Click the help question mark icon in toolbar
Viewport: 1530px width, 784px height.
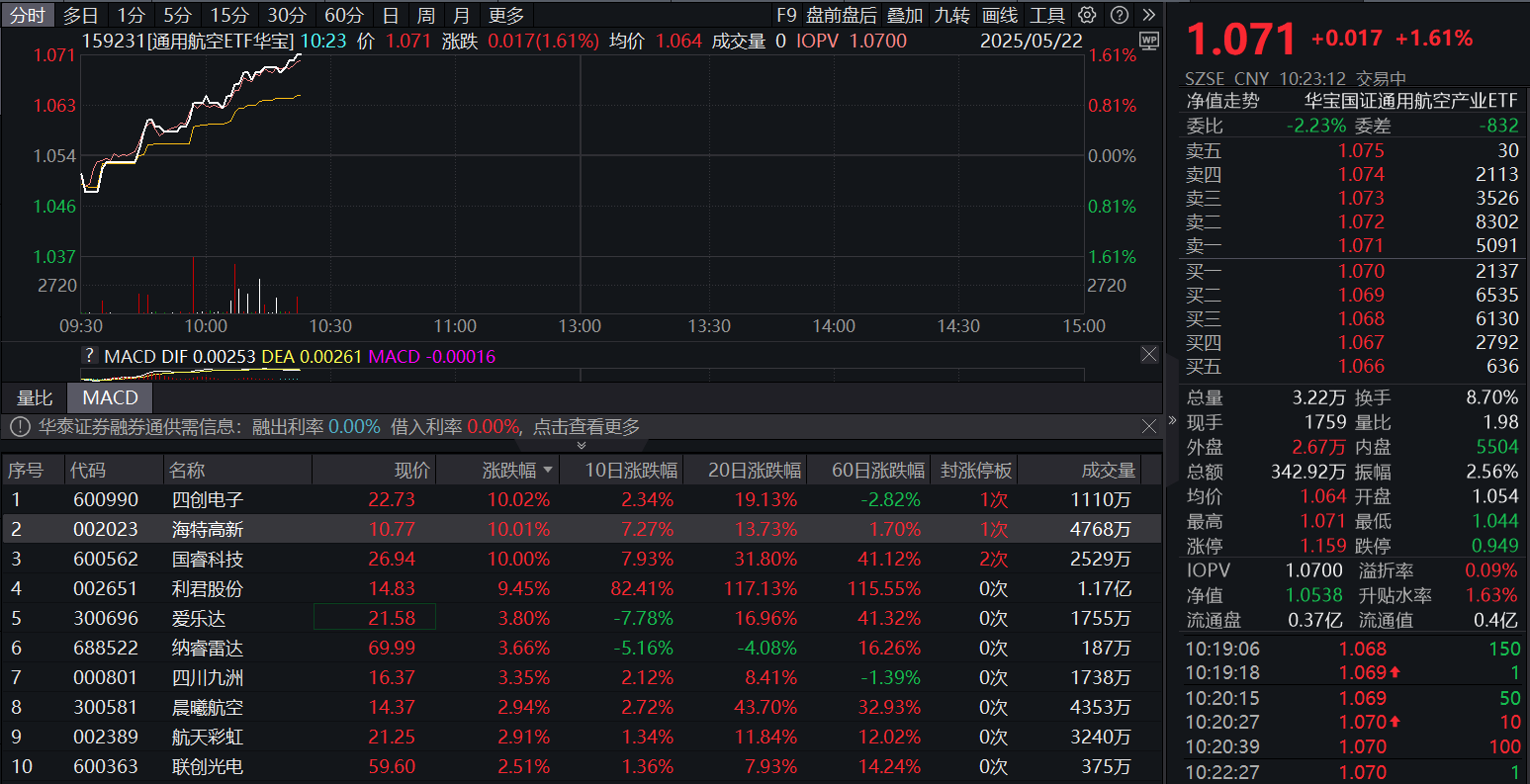point(1119,15)
